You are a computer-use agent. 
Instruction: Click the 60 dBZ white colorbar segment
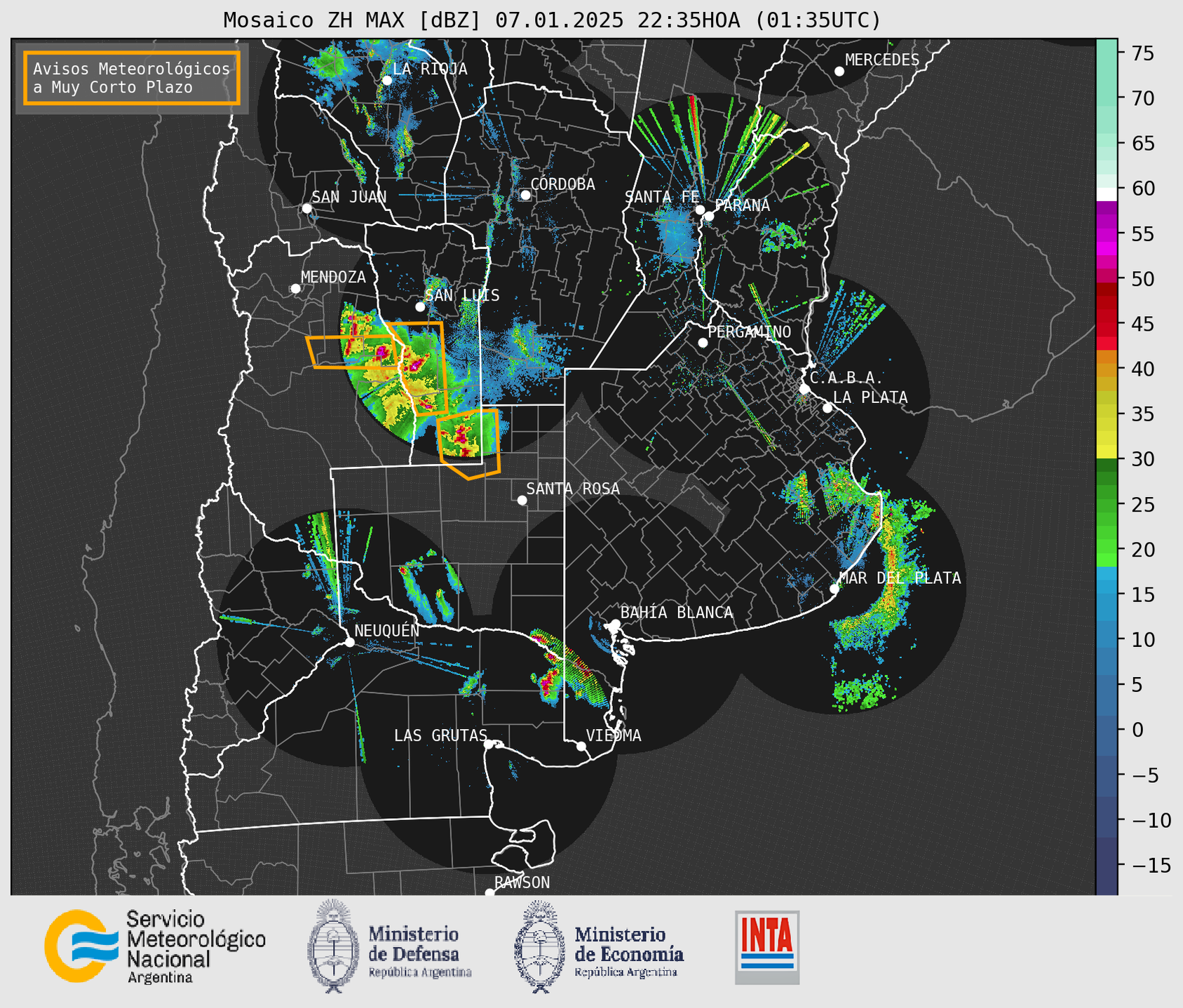[1107, 193]
